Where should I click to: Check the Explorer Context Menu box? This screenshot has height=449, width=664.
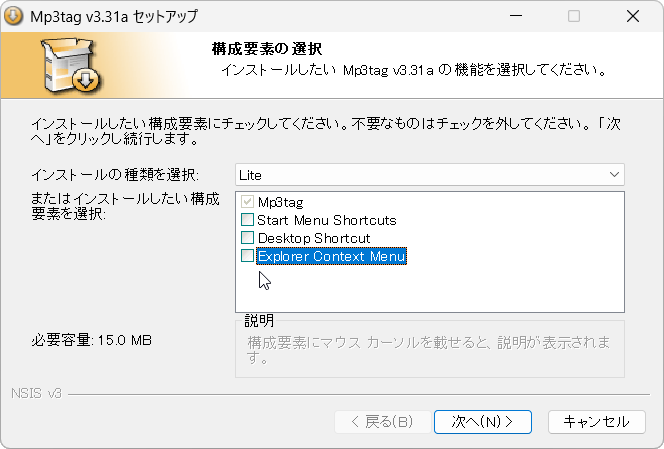click(247, 256)
